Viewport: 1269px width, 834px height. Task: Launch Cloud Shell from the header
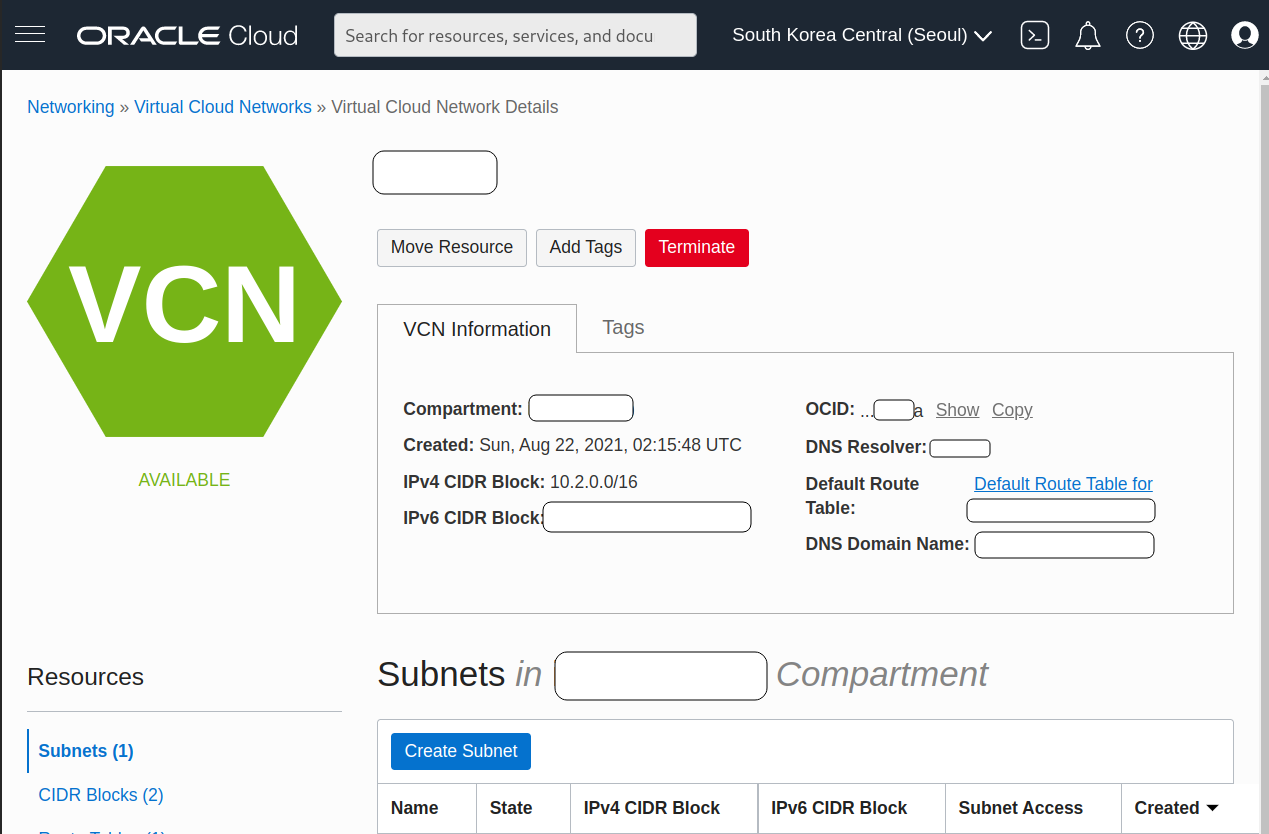pyautogui.click(x=1034, y=35)
